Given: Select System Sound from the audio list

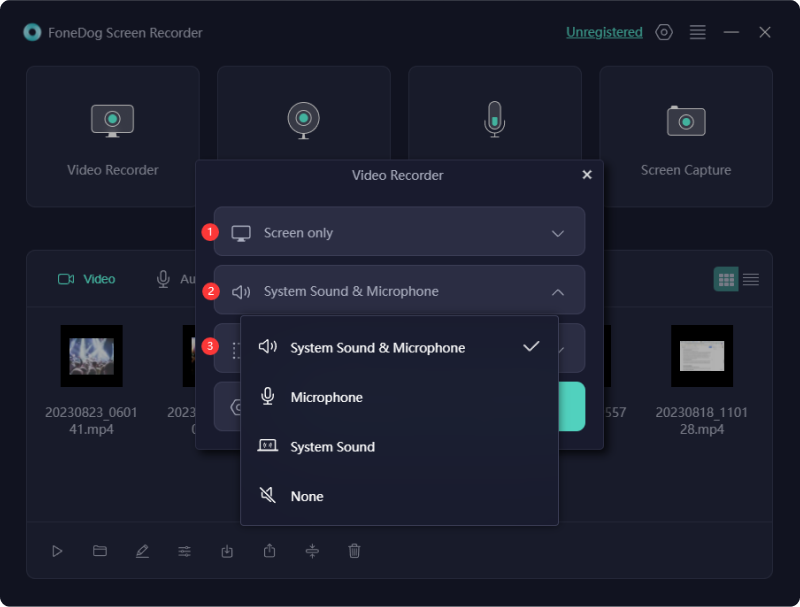Looking at the screenshot, I should tap(332, 447).
